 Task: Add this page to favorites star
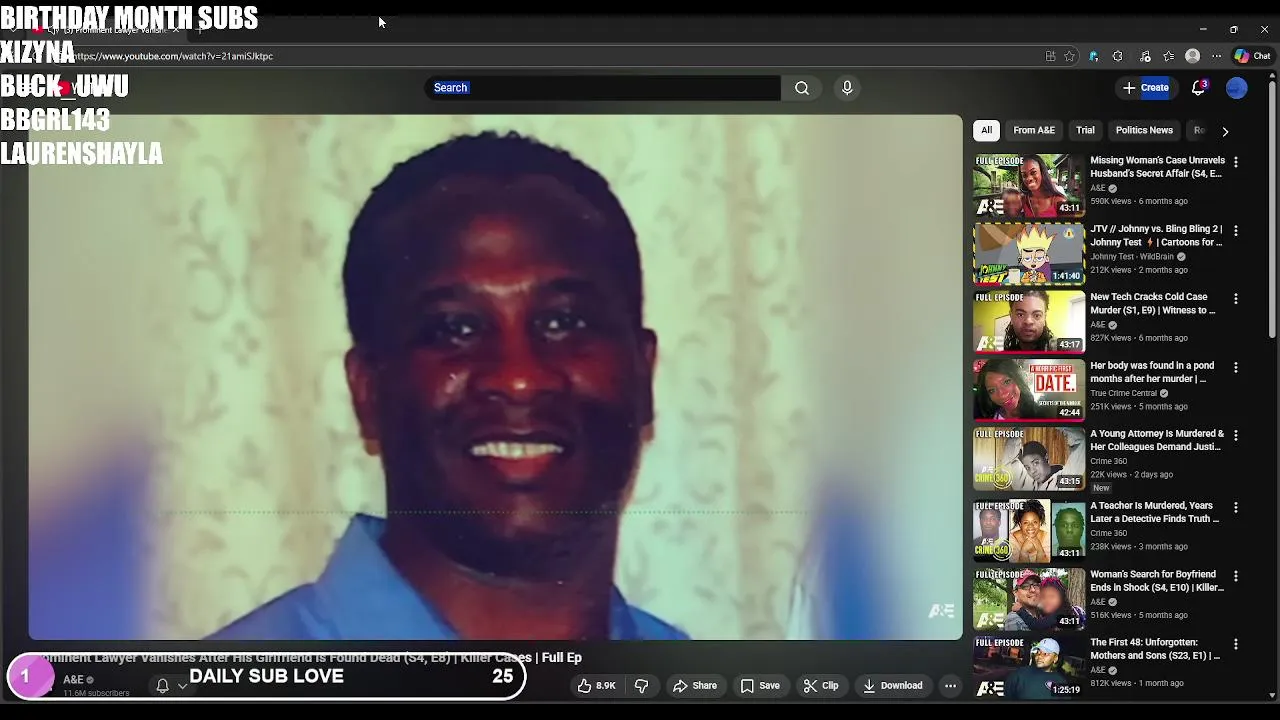click(1069, 56)
